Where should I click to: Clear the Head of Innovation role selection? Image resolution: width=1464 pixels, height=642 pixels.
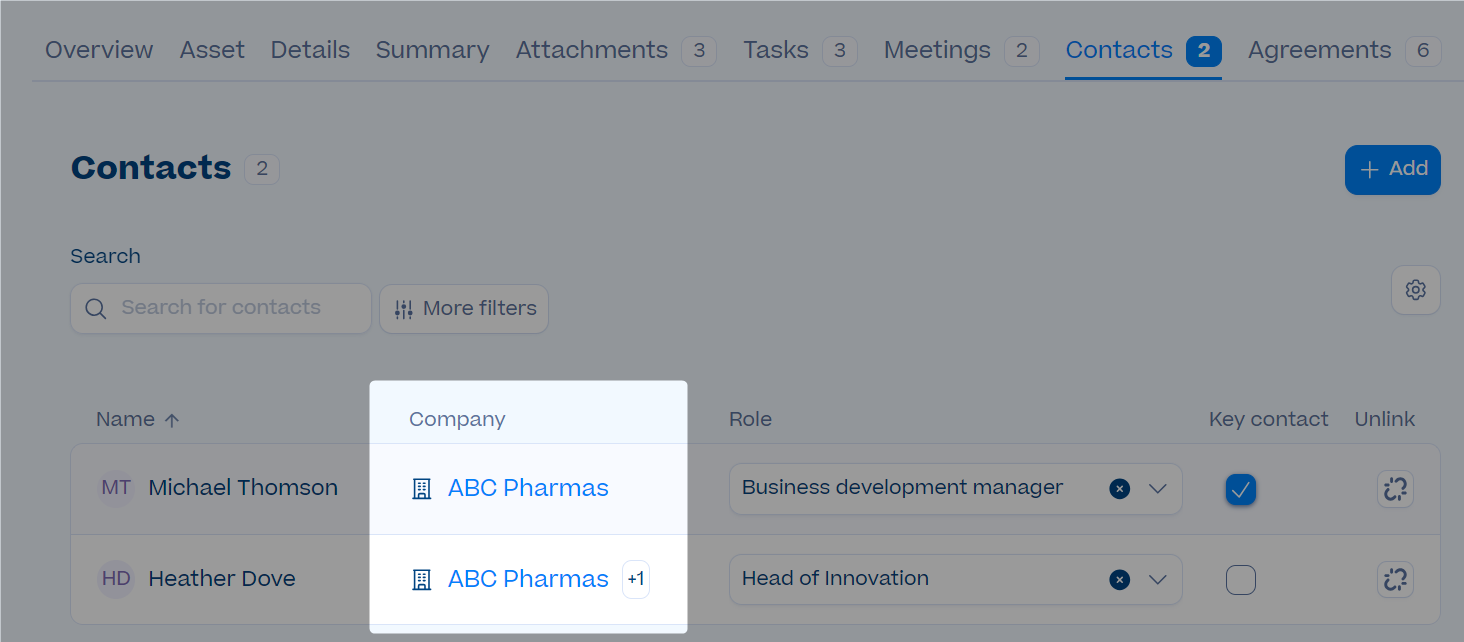(x=1120, y=580)
